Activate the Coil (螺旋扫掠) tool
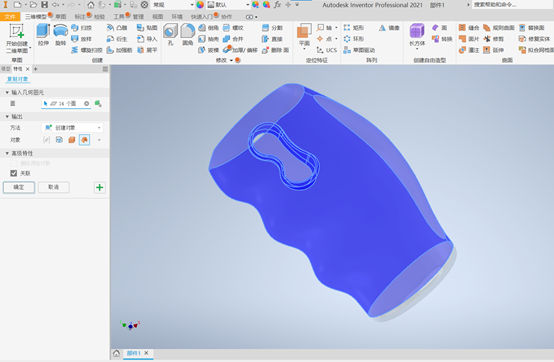Image resolution: width=554 pixels, height=362 pixels. 87,50
